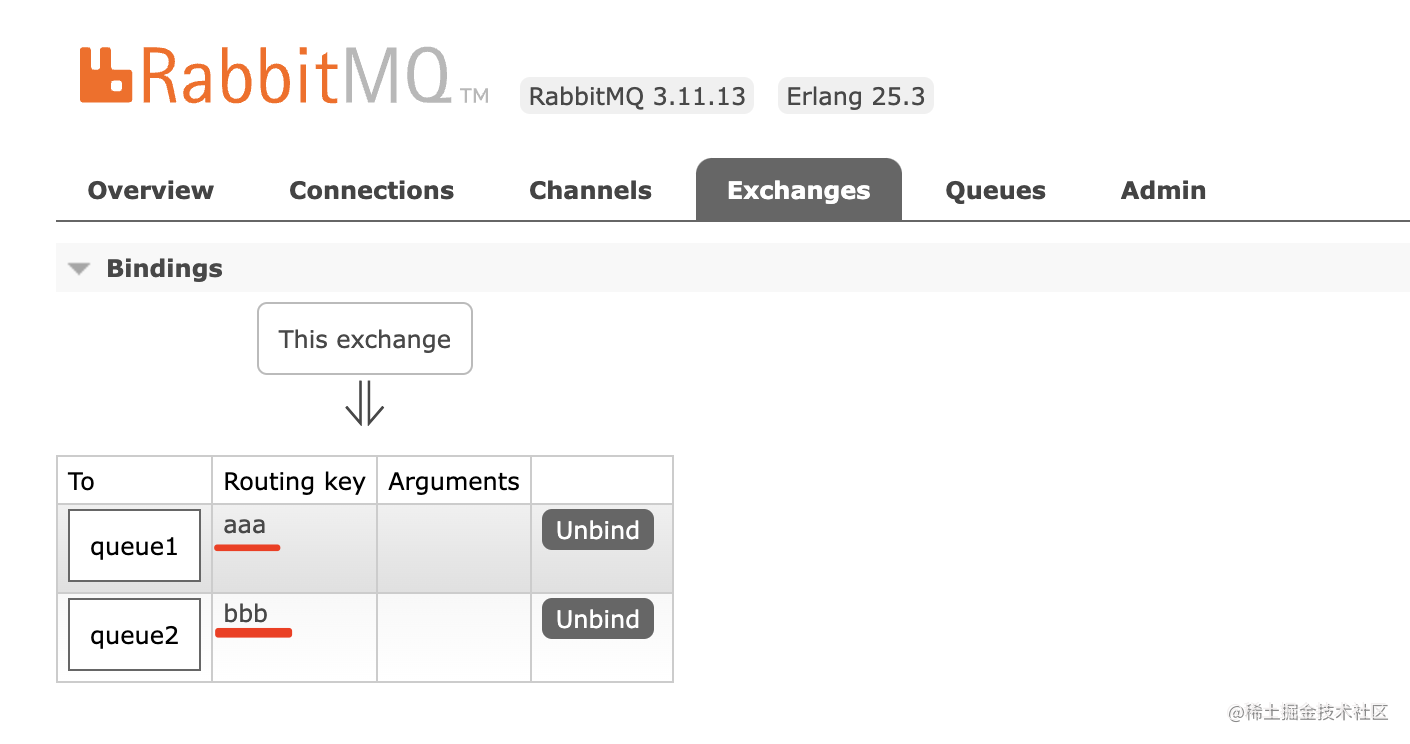Open the Queues tab

point(995,191)
